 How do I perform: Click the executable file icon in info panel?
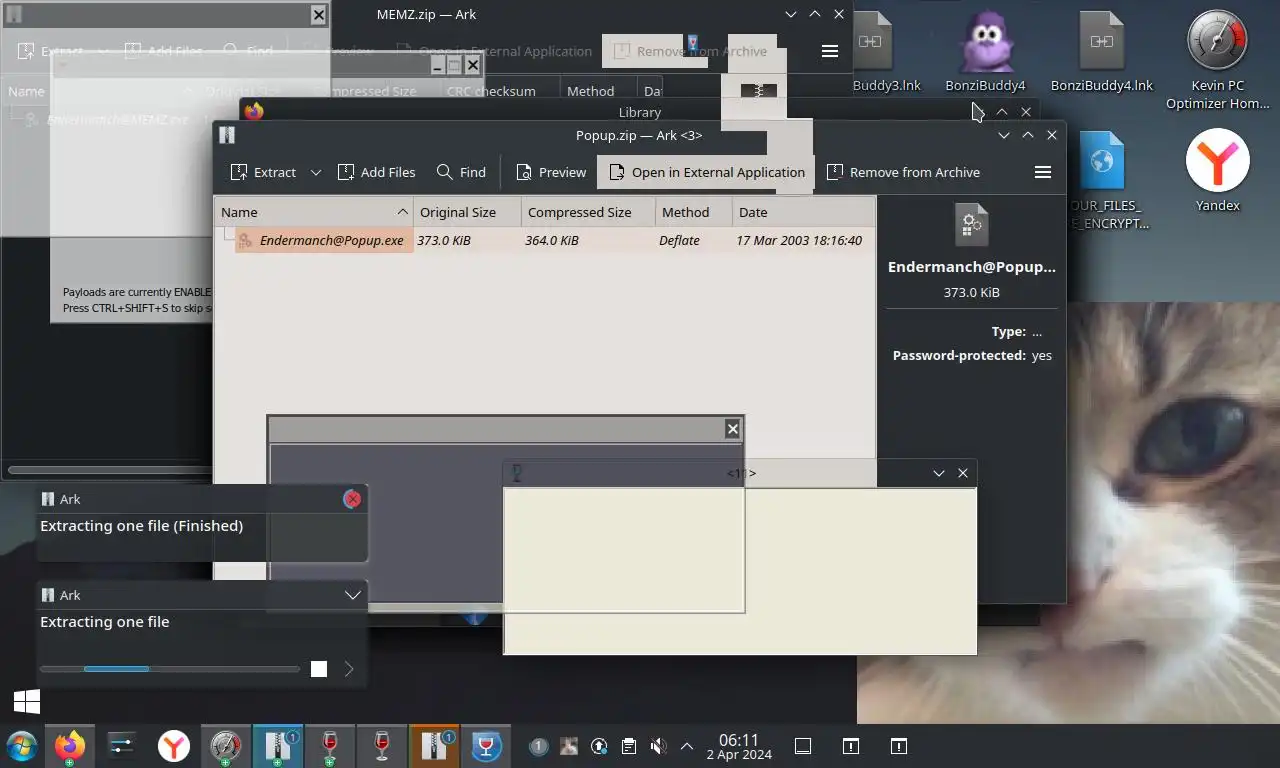pyautogui.click(x=971, y=225)
